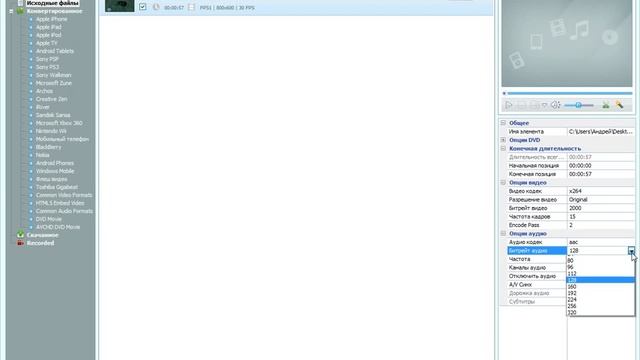Click the clock icon next to 00:00:57

coord(156,7)
